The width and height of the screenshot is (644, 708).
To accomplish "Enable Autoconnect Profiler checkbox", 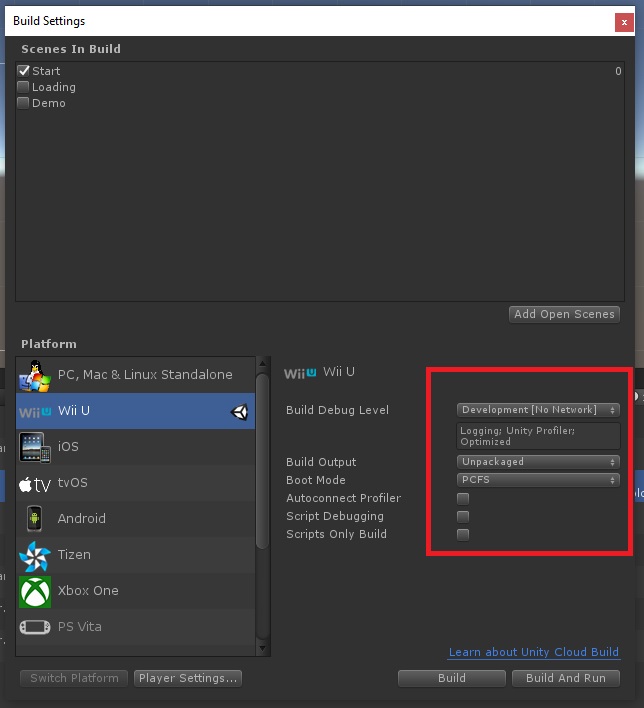I will tap(463, 498).
